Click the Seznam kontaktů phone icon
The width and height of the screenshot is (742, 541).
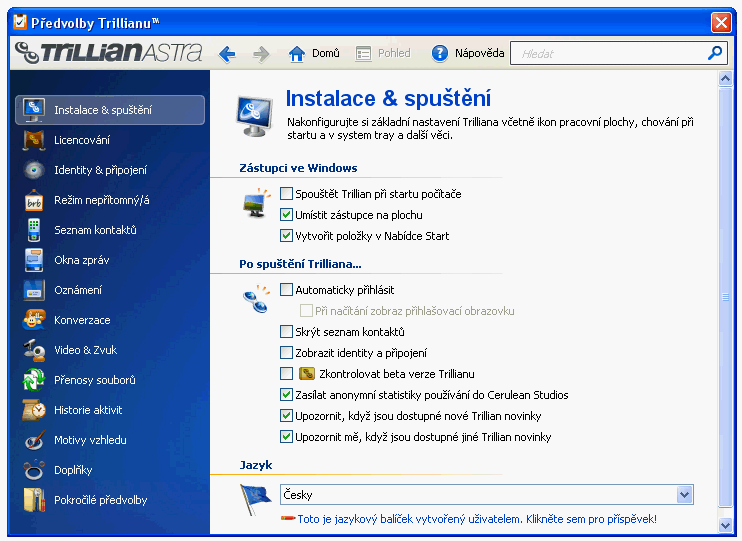tap(34, 230)
